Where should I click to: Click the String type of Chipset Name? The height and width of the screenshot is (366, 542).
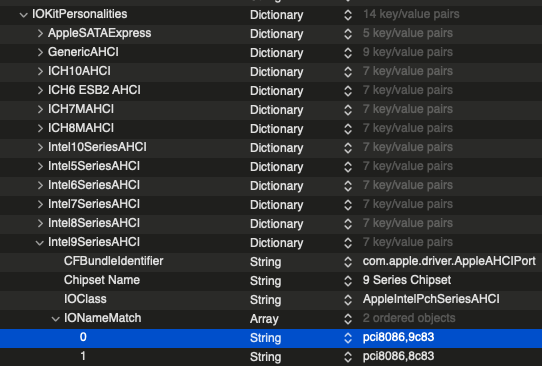tap(265, 281)
